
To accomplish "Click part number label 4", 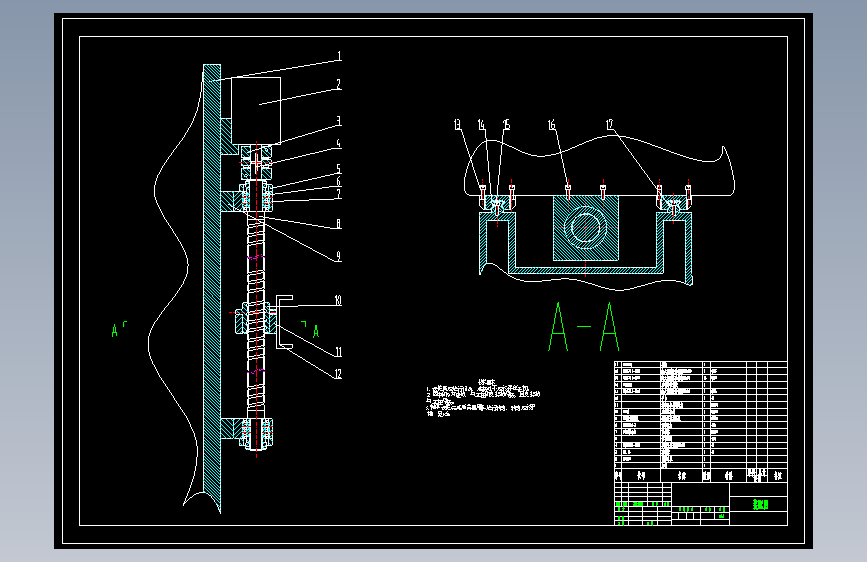I will point(339,144).
